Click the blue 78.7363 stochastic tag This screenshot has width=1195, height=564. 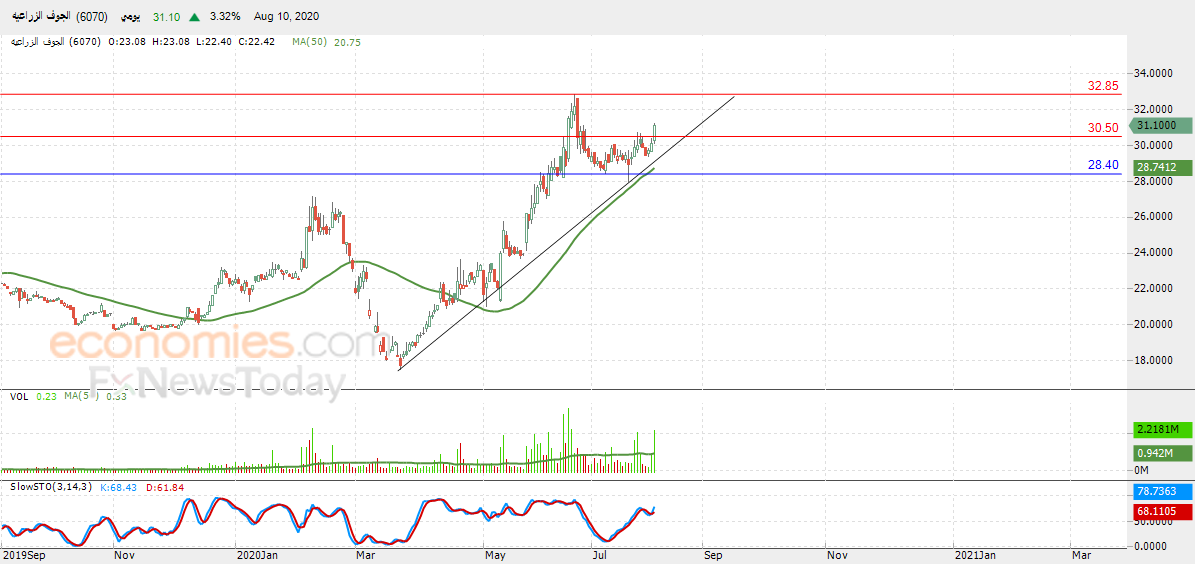pos(1163,492)
